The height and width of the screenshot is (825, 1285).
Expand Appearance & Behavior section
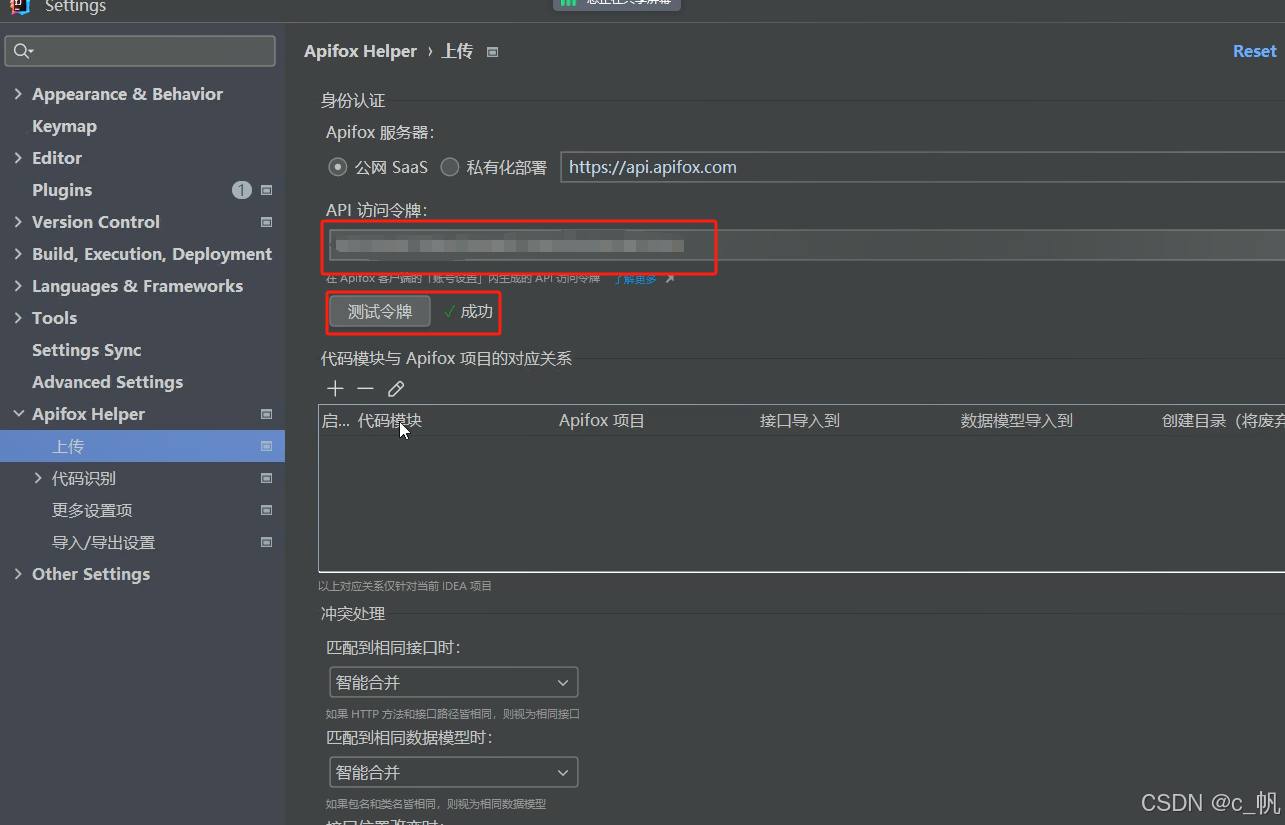(18, 94)
